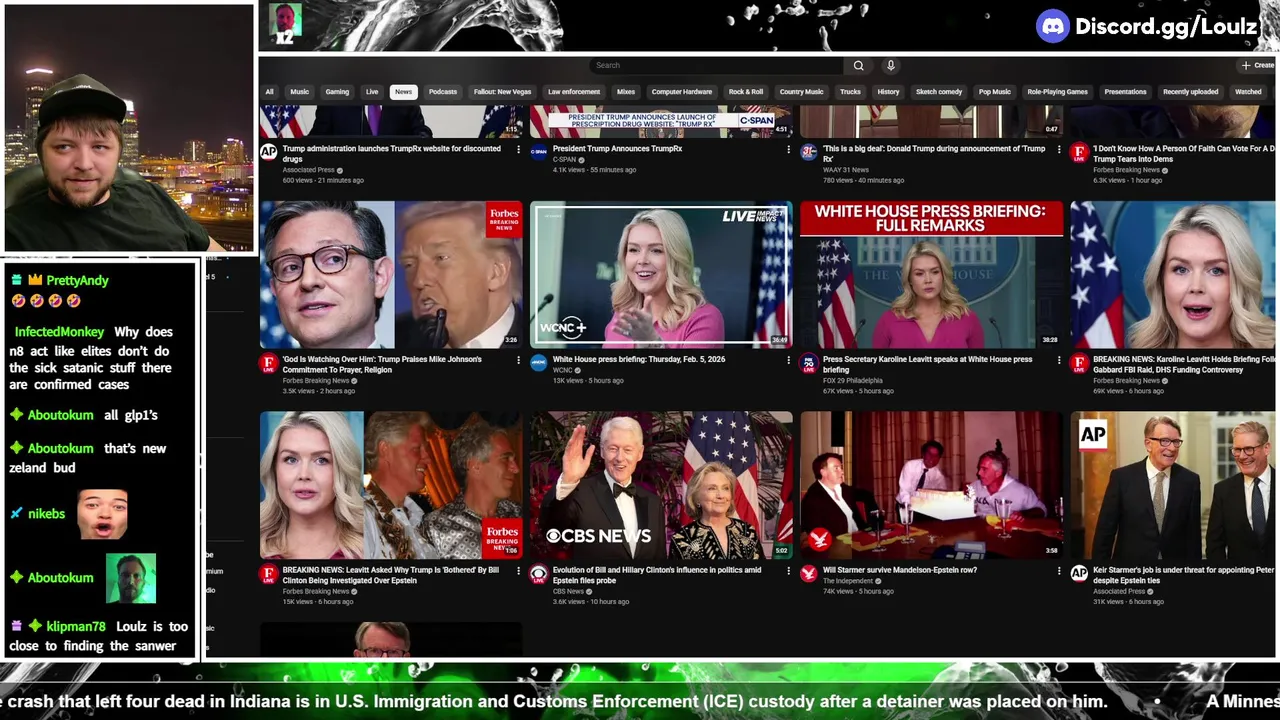Open 'White House press briefing: Thursday' title
The image size is (1280, 720).
point(639,359)
